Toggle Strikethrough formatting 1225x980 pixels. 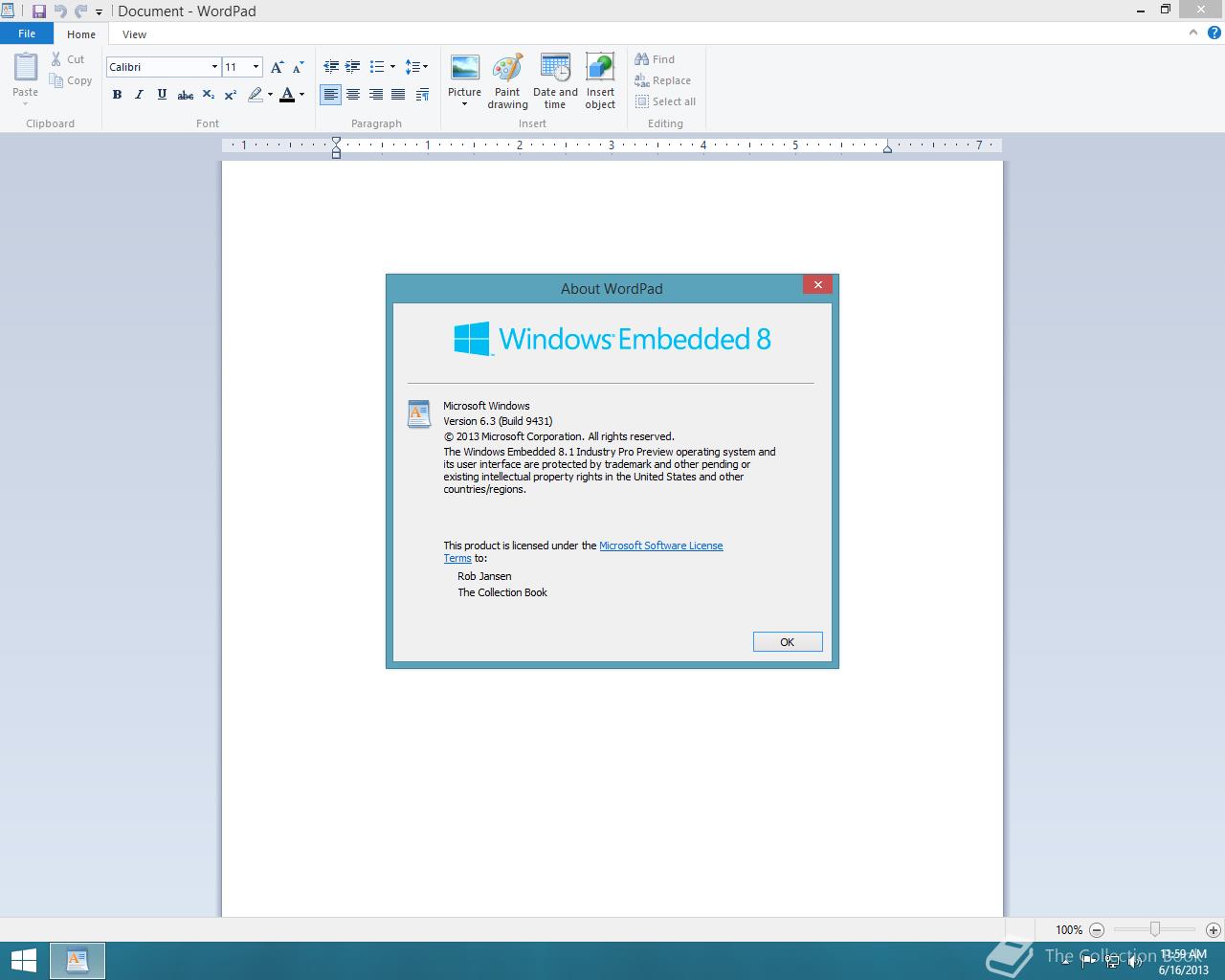click(185, 95)
